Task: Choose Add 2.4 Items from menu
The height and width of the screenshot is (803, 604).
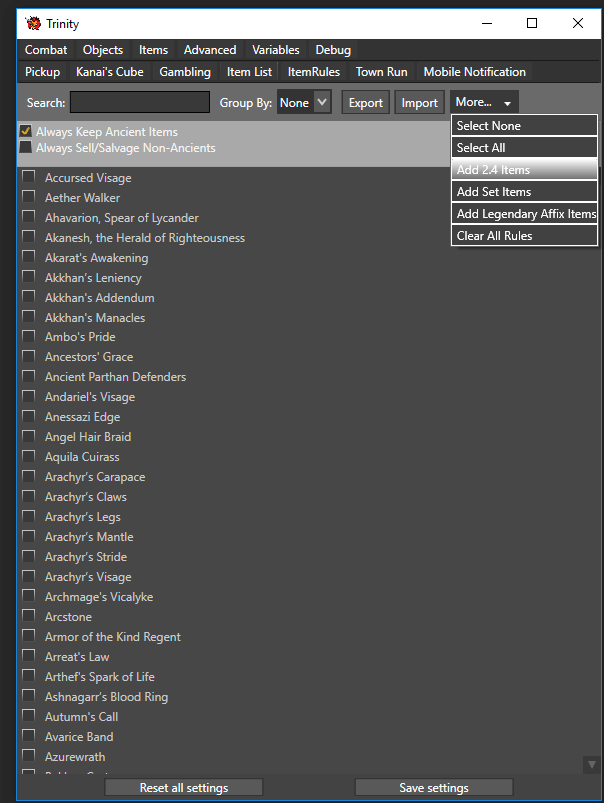Action: click(x=524, y=170)
